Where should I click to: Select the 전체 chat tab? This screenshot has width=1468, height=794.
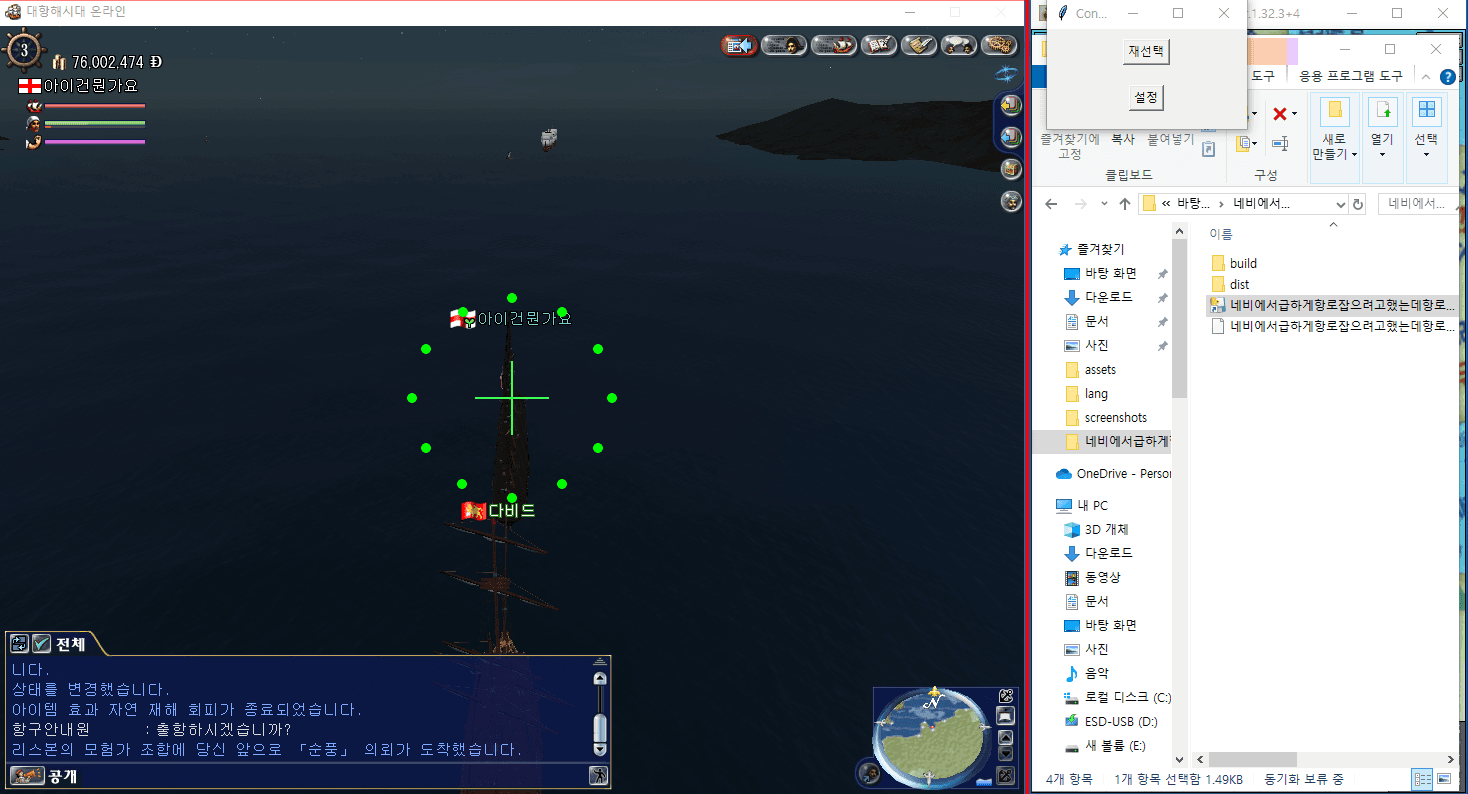coord(71,644)
